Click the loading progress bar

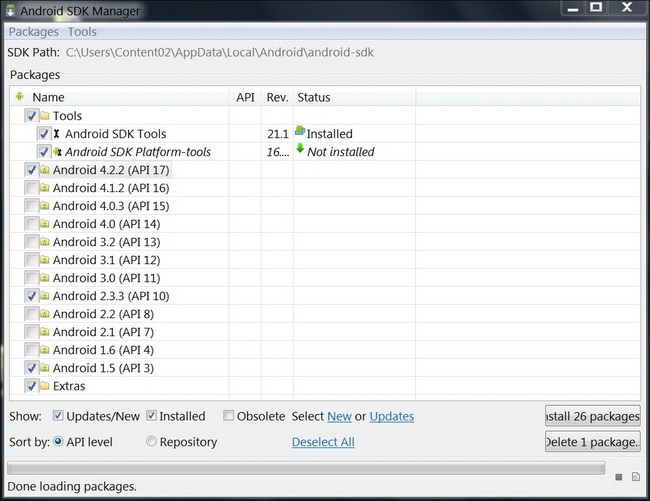306,469
